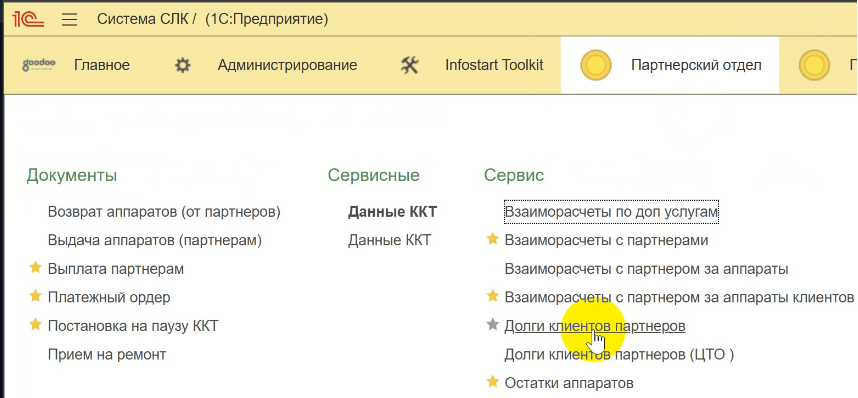Open Взаиморасчеты по доп услугам

pos(611,212)
